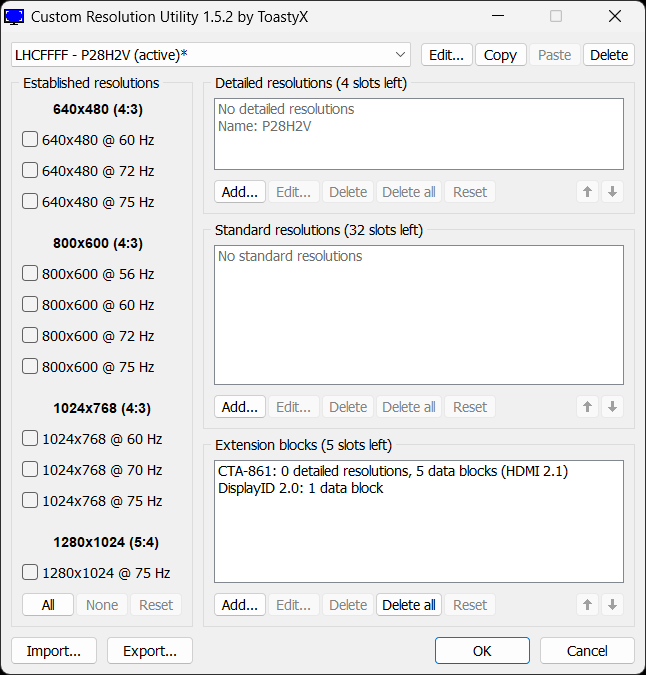Tick 1024x768 @ 70 Hz option
The image size is (646, 675).
click(30, 470)
